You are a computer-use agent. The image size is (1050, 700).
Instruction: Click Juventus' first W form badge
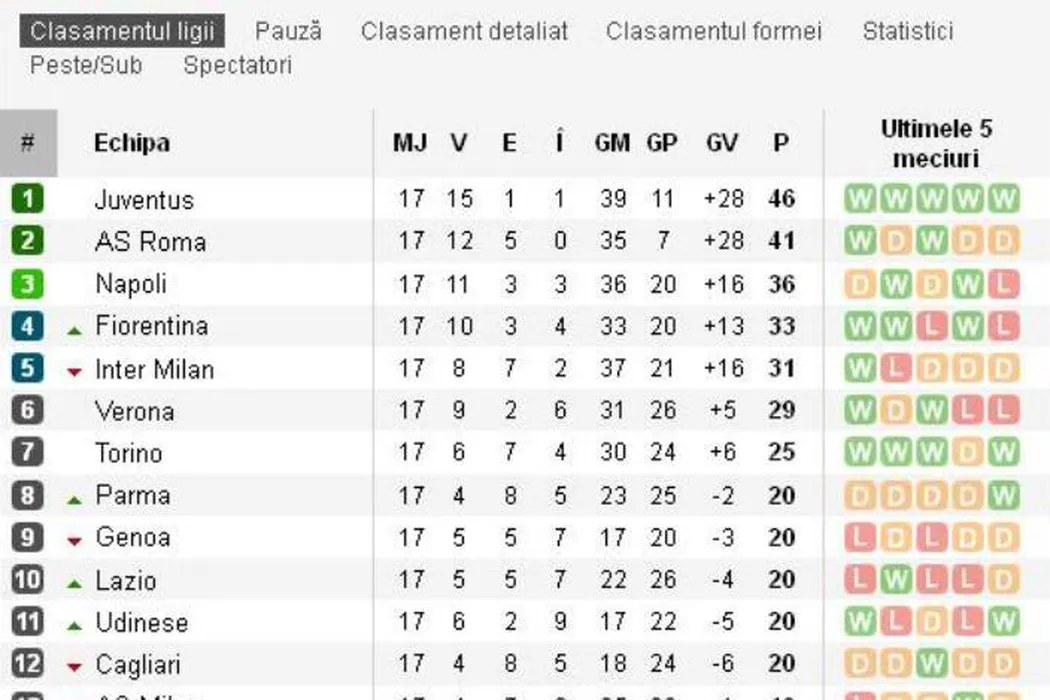pos(859,199)
